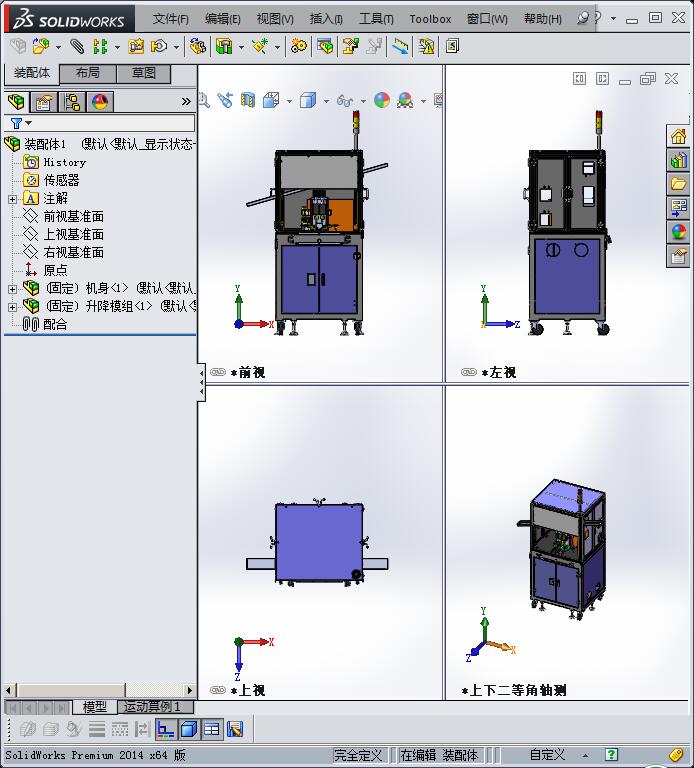Open the Linear Component Pattern dropdown arrow

click(x=117, y=48)
